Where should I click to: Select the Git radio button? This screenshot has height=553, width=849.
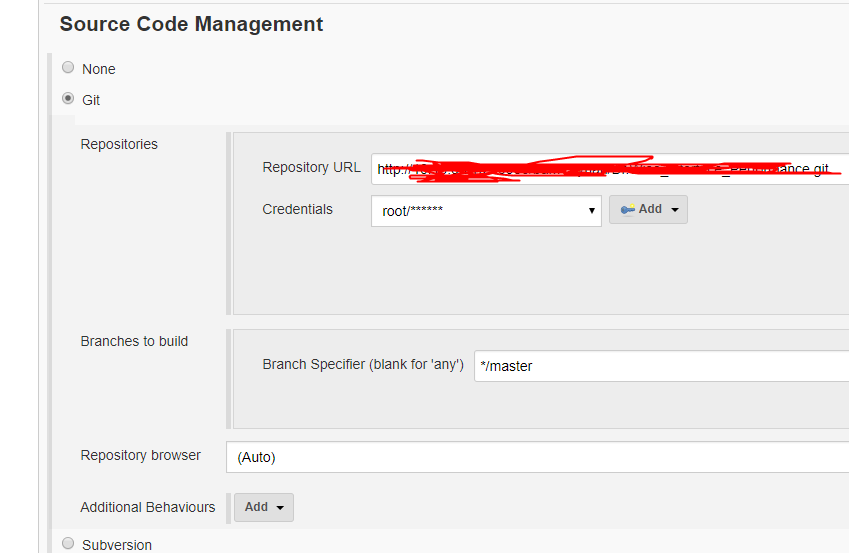coord(68,99)
